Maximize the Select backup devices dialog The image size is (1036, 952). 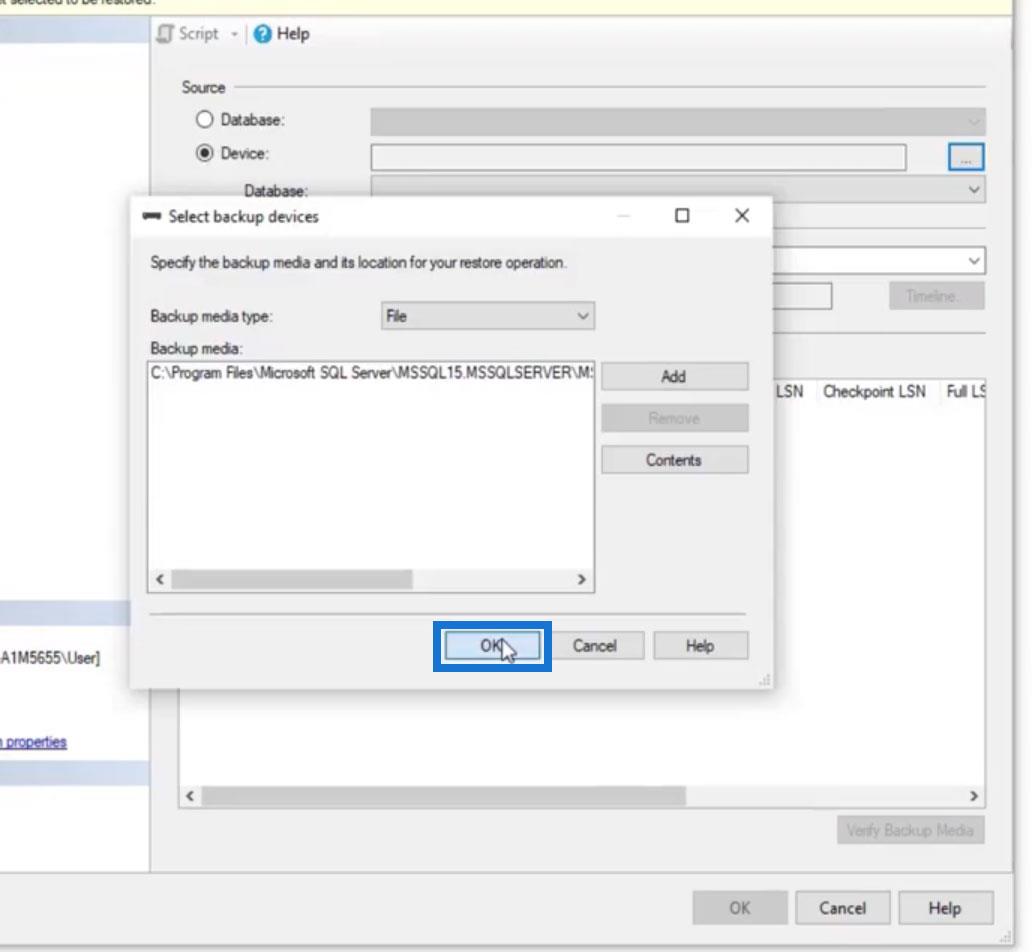click(x=682, y=216)
